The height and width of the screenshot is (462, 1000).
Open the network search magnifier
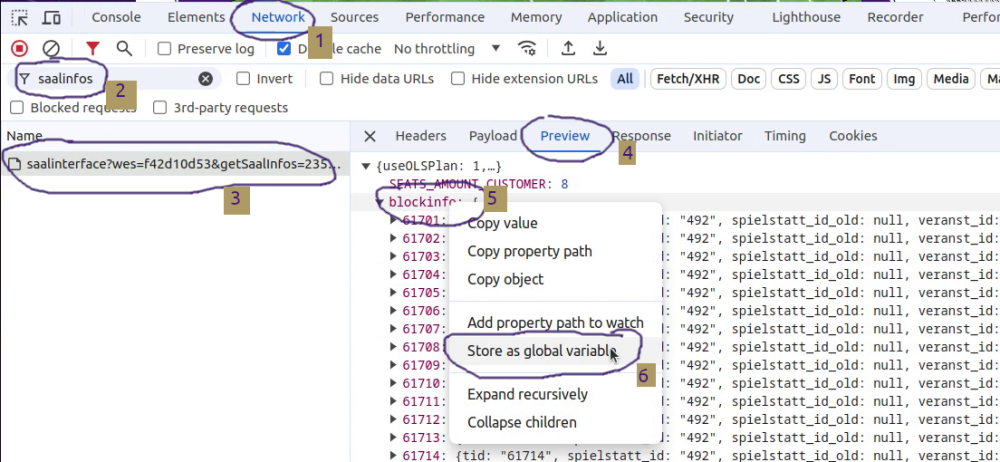coord(124,48)
